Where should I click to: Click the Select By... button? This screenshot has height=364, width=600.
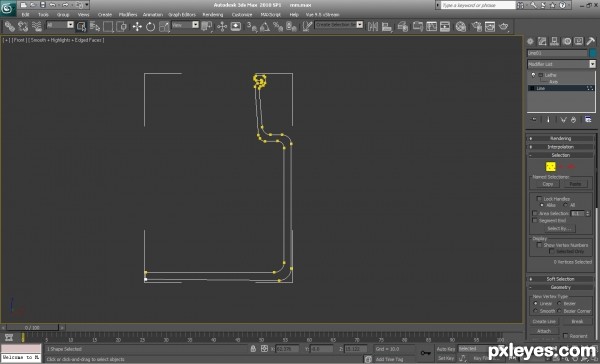tap(559, 229)
